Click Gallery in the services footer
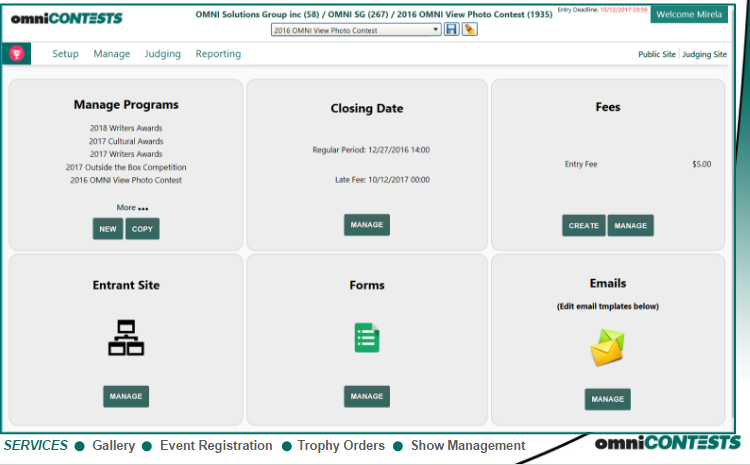This screenshot has width=750, height=465. click(113, 445)
